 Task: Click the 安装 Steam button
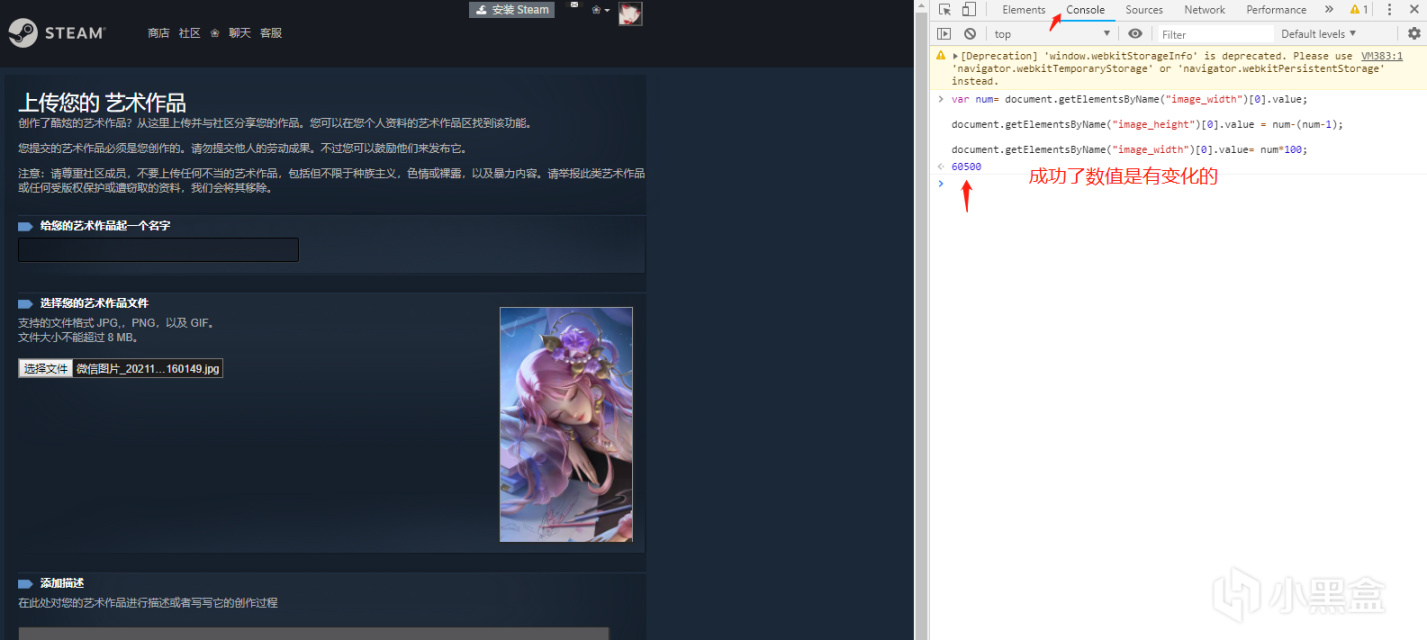[511, 9]
